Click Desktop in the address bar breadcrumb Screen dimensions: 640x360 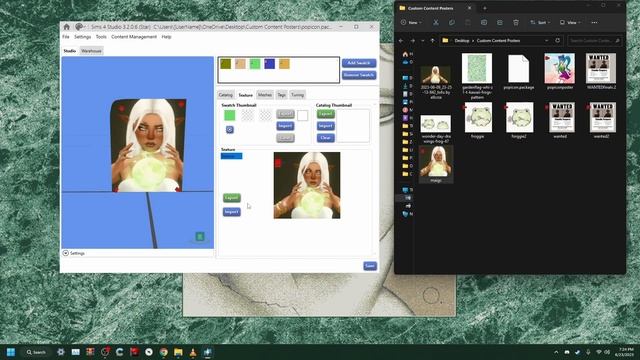[x=462, y=41]
